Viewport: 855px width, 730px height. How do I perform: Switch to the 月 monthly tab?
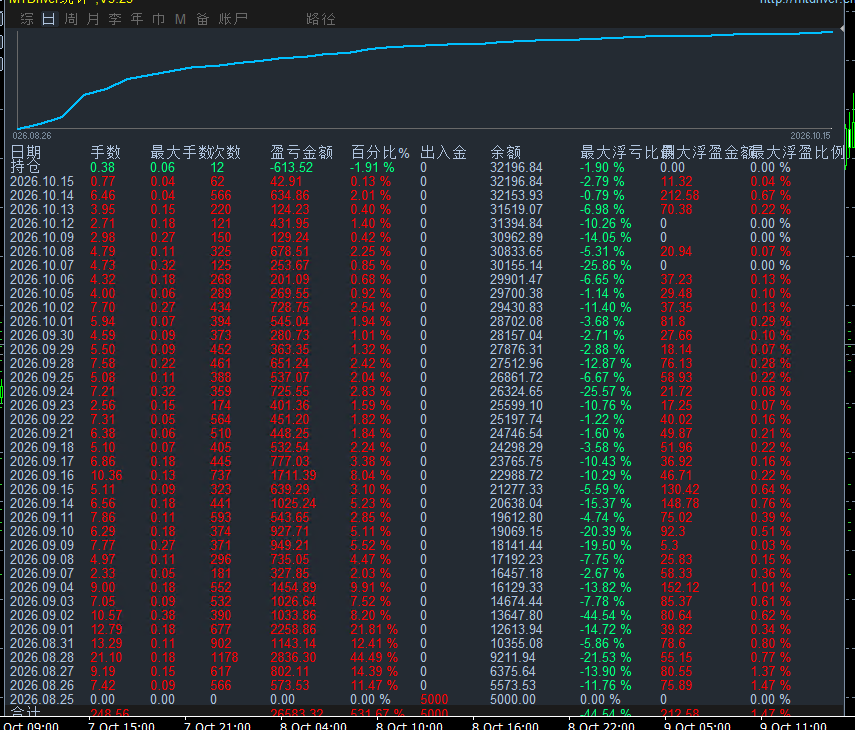93,20
